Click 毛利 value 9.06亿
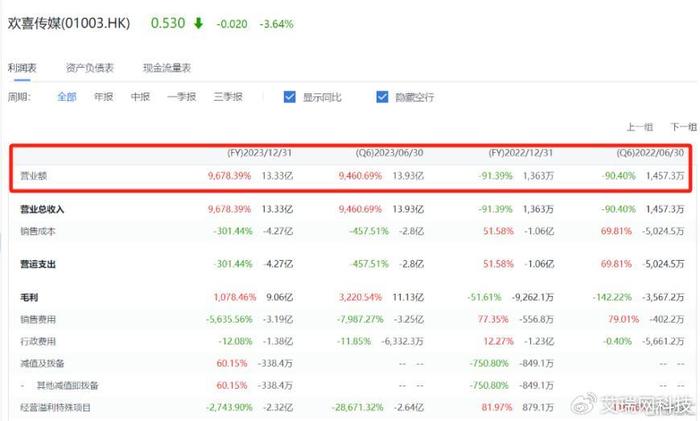The image size is (700, 421). (279, 297)
